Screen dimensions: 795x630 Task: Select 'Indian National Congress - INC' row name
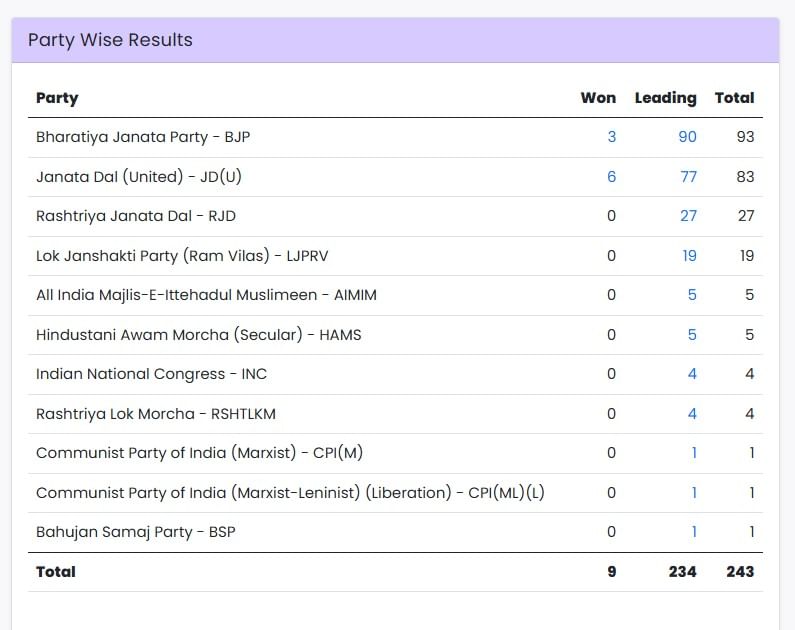click(151, 374)
